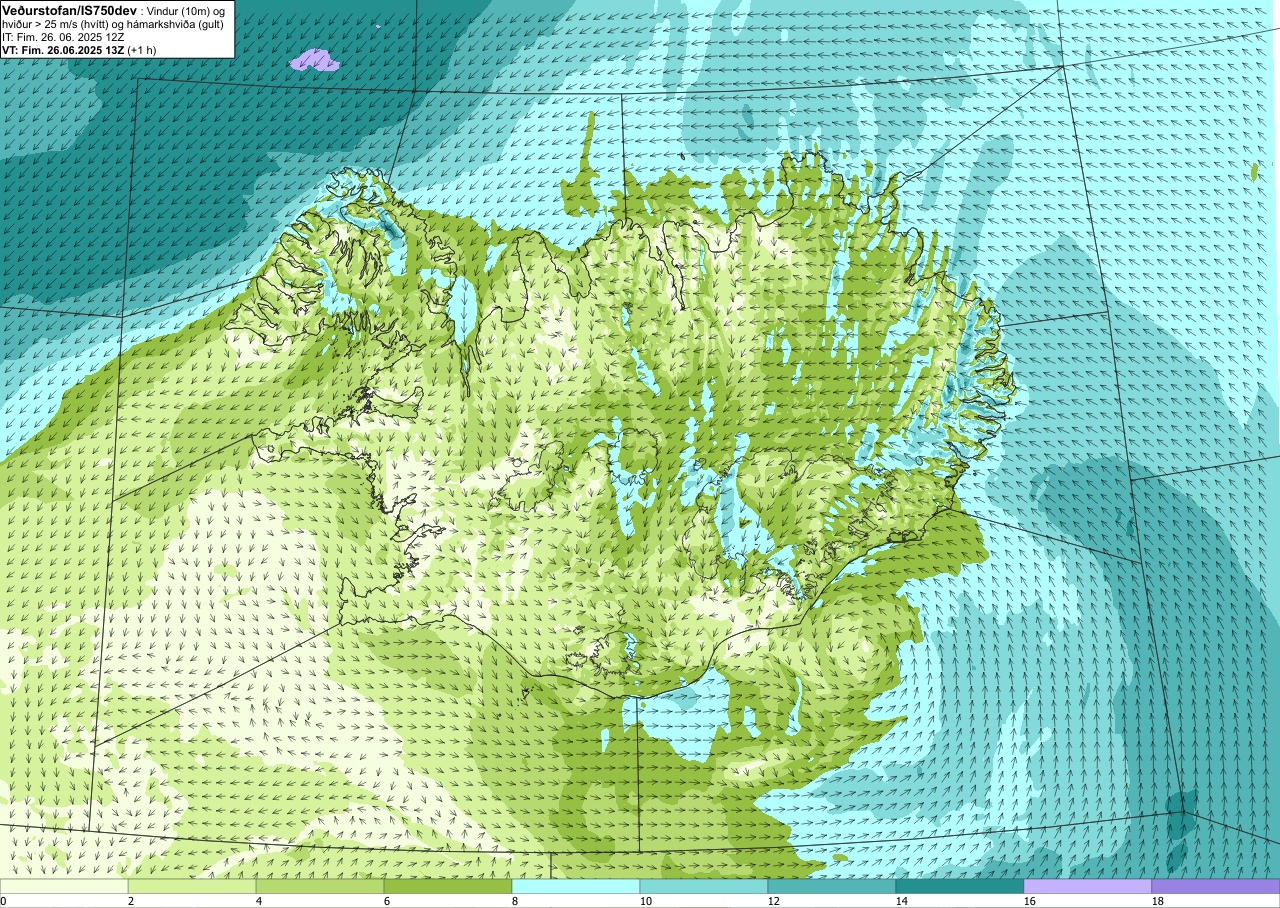The height and width of the screenshot is (908, 1280).
Task: Click the purple high-wind patch over the northwest sea
Action: click(x=314, y=61)
